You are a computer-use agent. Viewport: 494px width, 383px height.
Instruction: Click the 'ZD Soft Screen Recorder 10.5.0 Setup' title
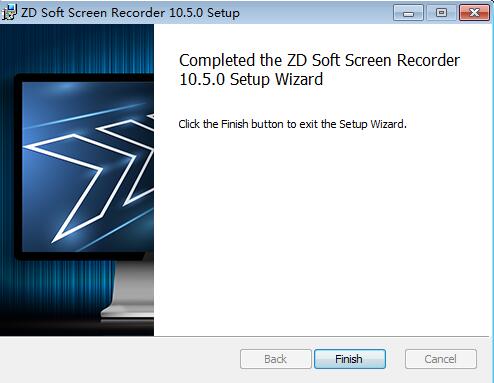130,13
